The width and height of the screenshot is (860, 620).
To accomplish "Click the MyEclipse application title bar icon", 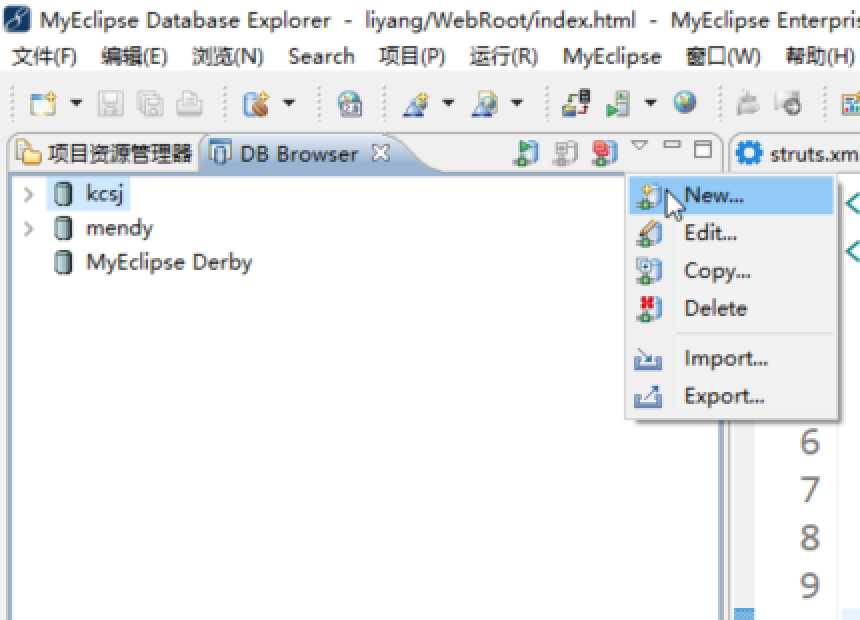I will tap(17, 20).
